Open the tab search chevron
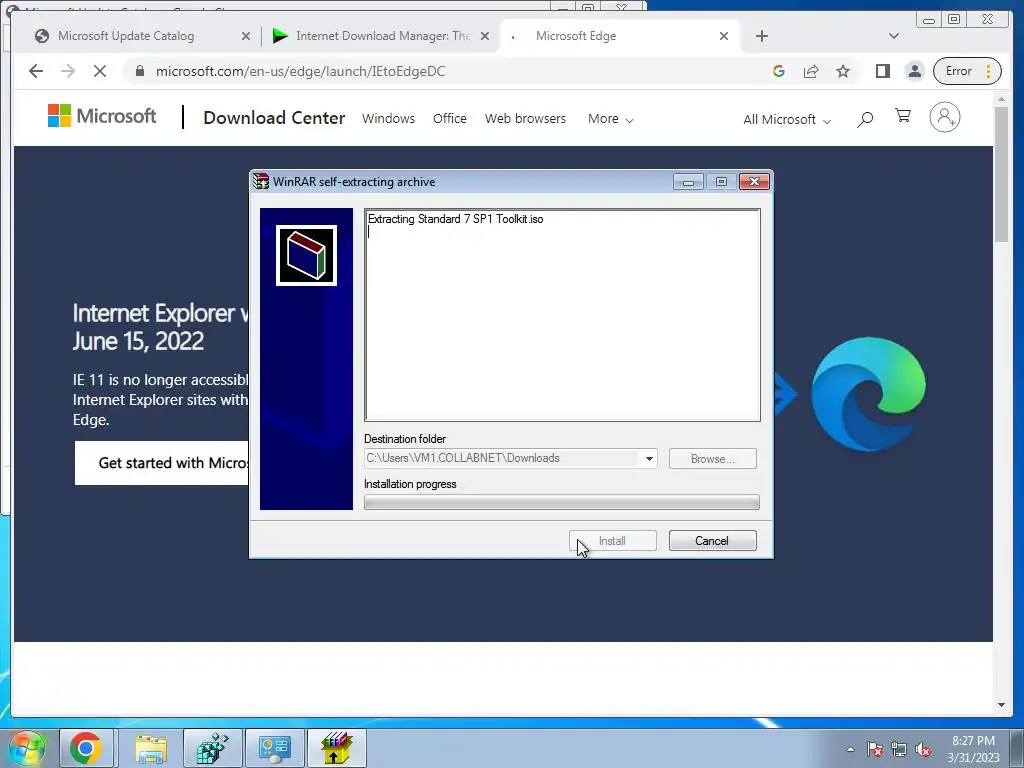This screenshot has width=1024, height=768. pos(894,36)
